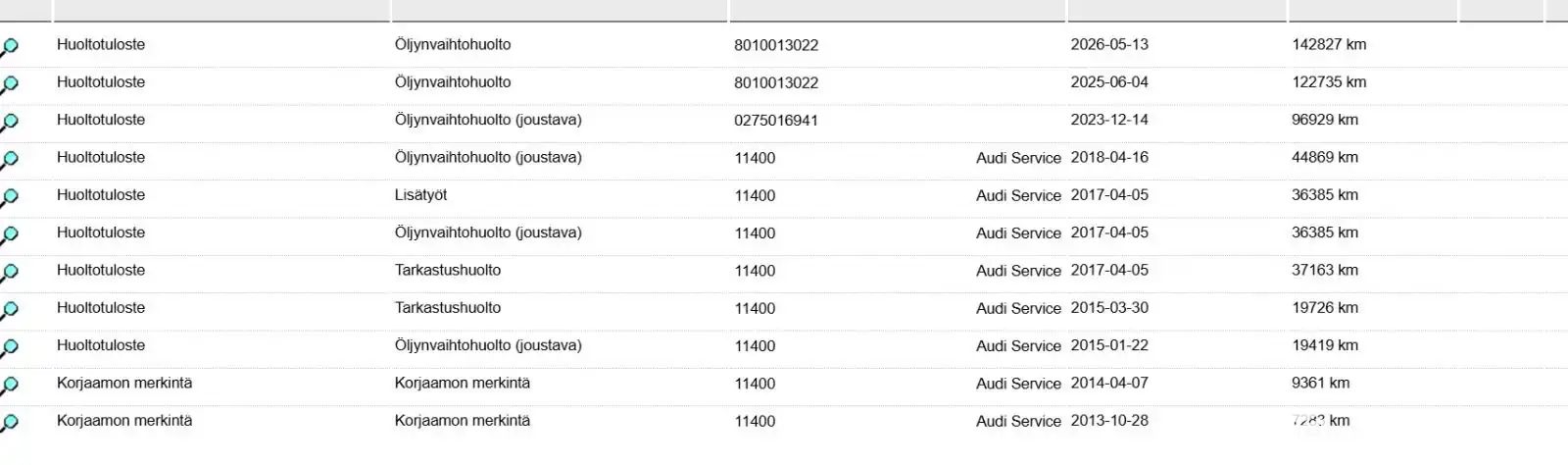Open magnifier for 19419 km oil service
This screenshot has width=1568, height=465.
coord(10,347)
